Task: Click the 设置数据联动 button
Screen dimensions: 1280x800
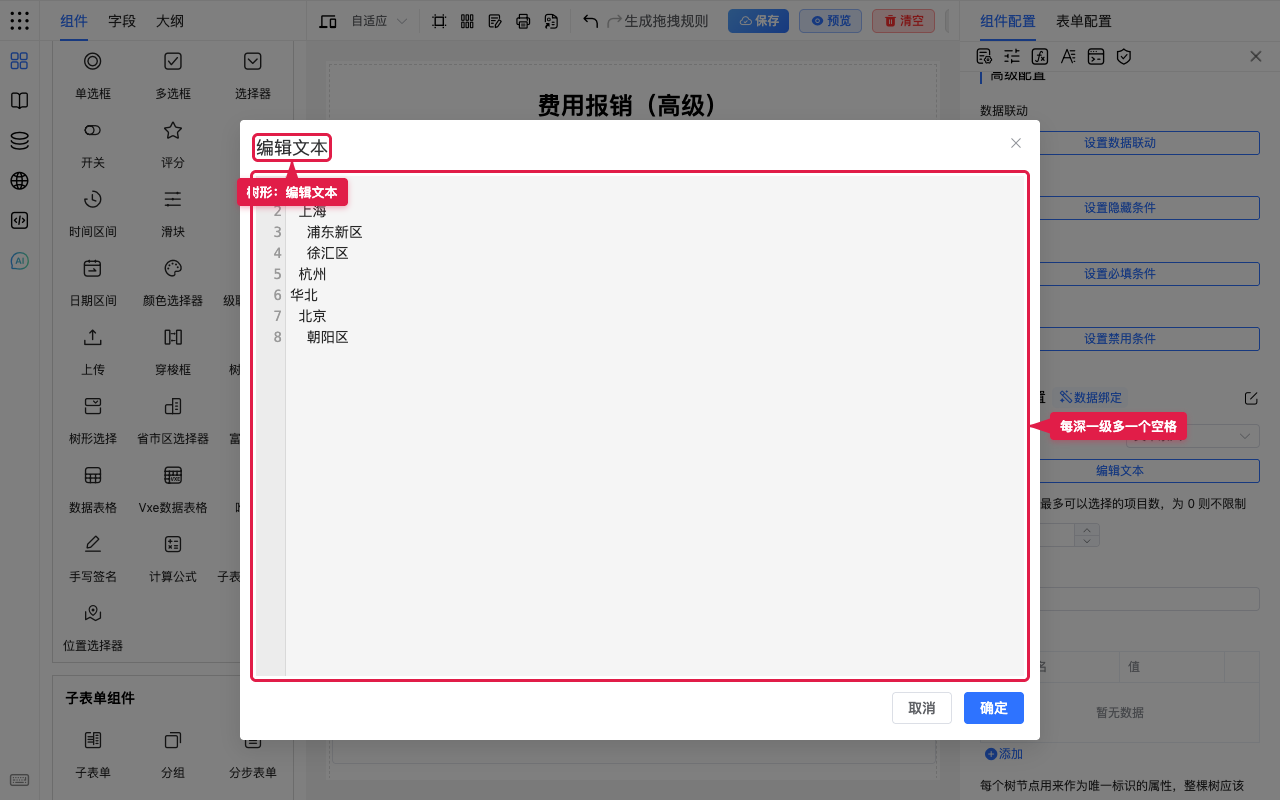Action: click(x=1120, y=143)
